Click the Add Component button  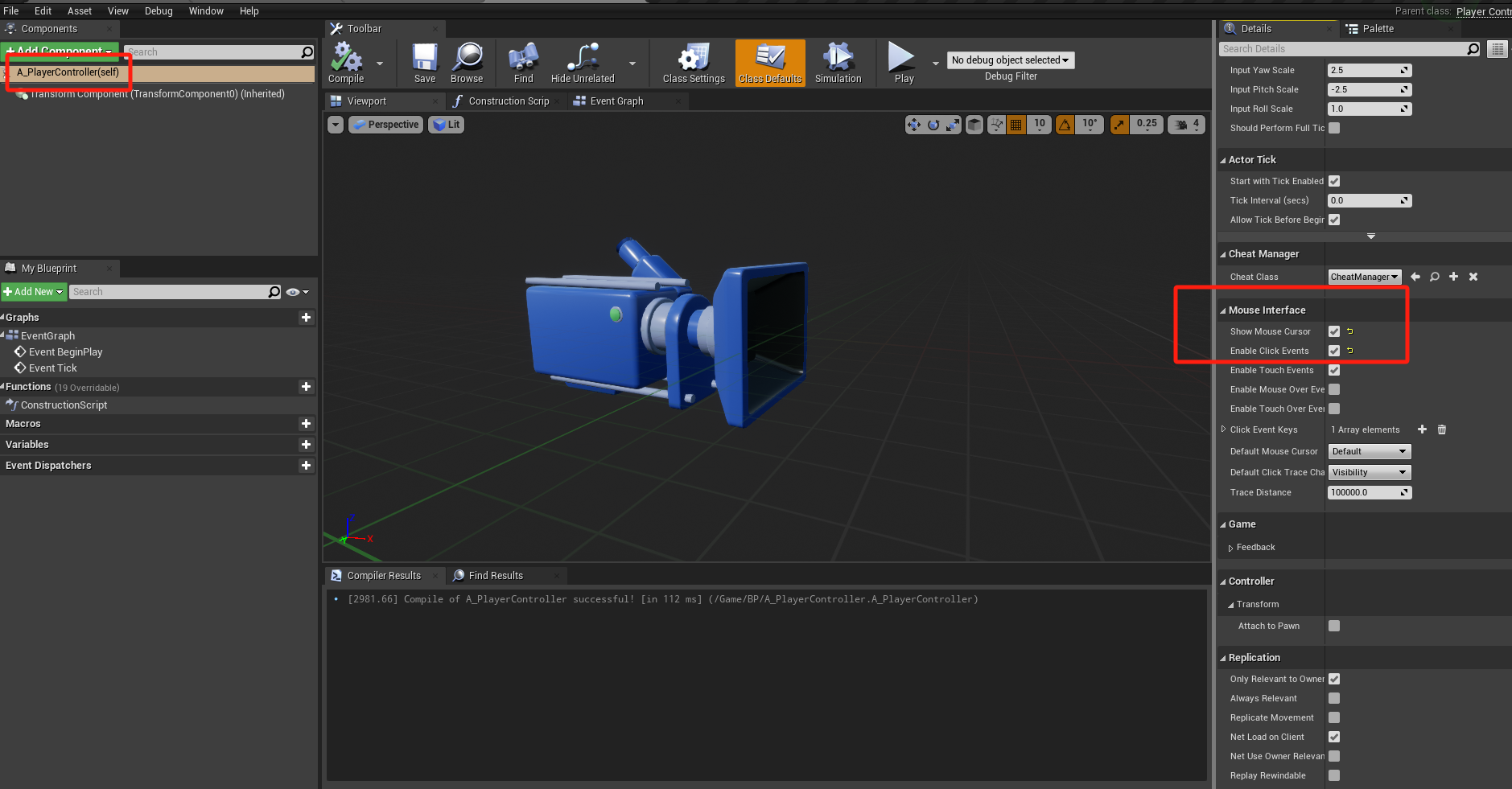(60, 50)
